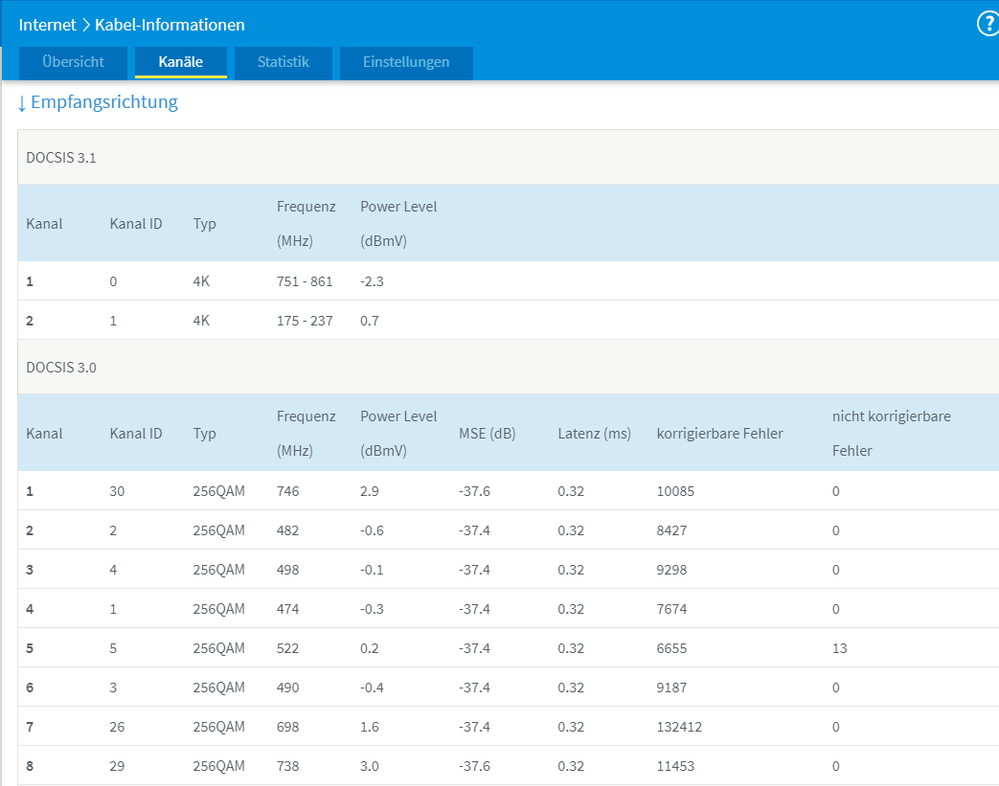The image size is (999, 786).
Task: Click frequency 746 in DOCSIS 3.0 table
Action: [288, 492]
